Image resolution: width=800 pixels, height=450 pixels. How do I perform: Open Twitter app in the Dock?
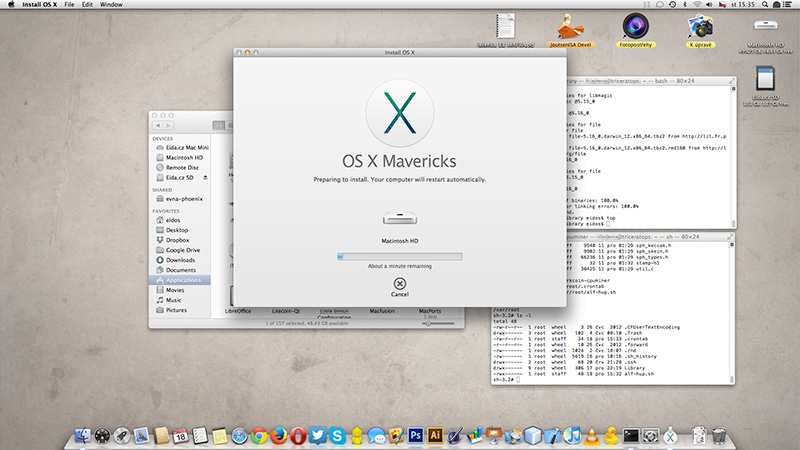tap(317, 435)
